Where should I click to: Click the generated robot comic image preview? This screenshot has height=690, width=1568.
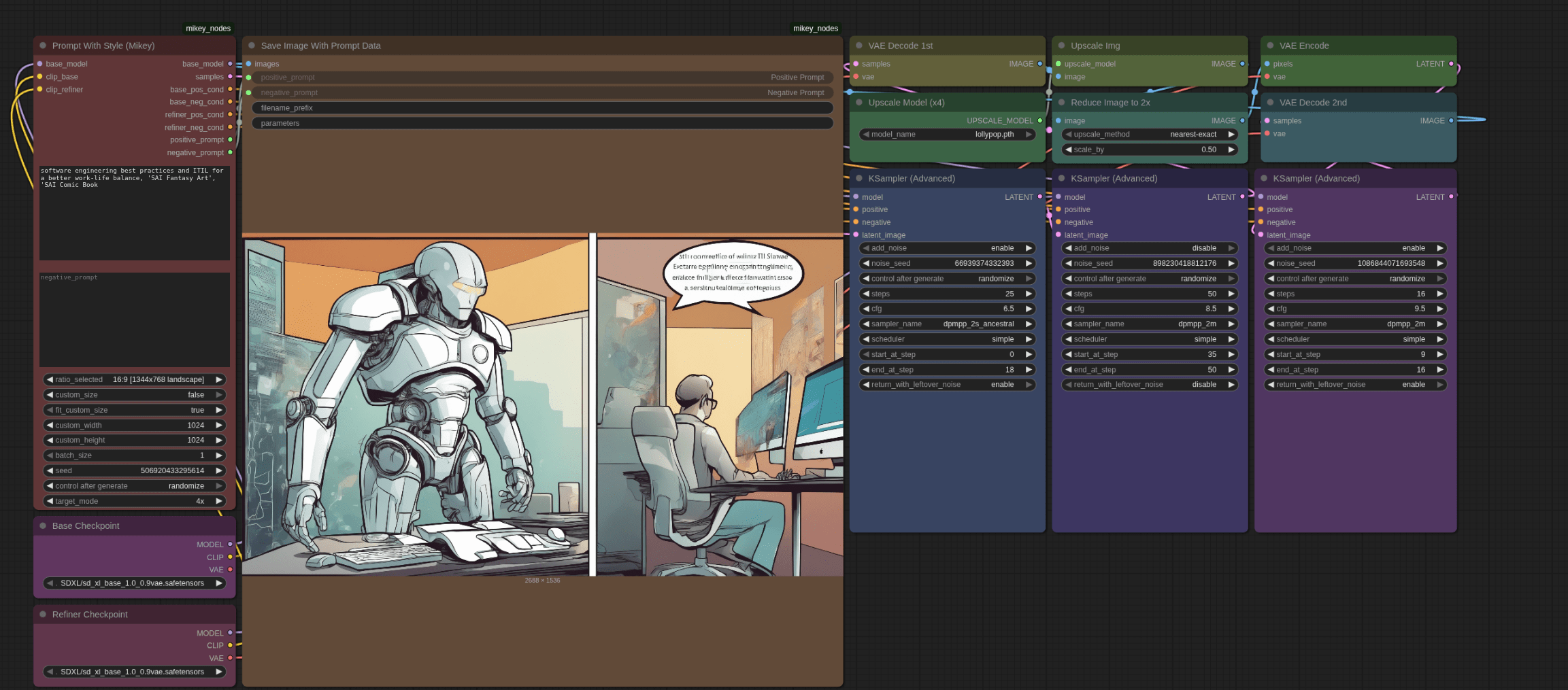coord(542,405)
